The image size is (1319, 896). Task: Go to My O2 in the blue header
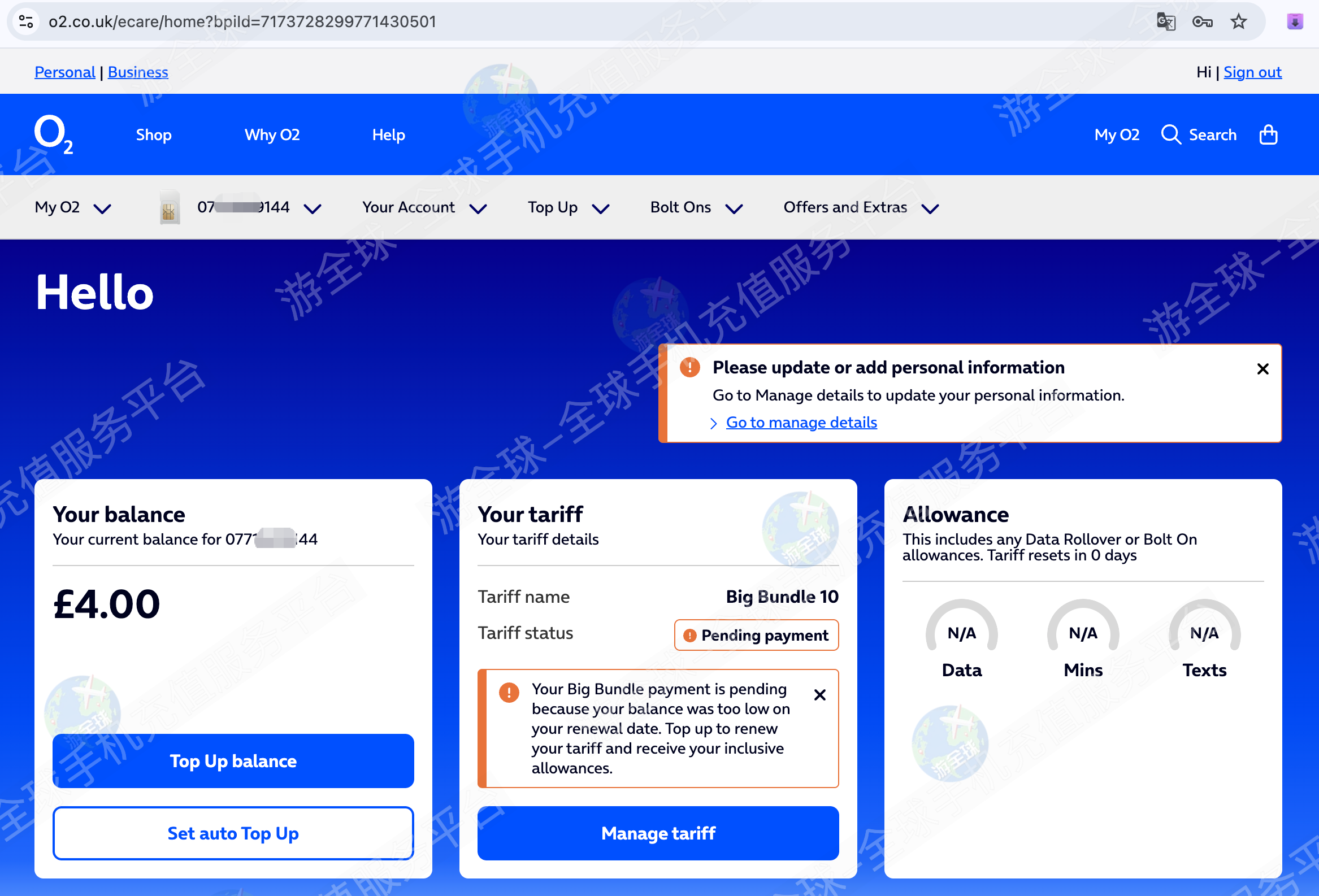click(1116, 134)
